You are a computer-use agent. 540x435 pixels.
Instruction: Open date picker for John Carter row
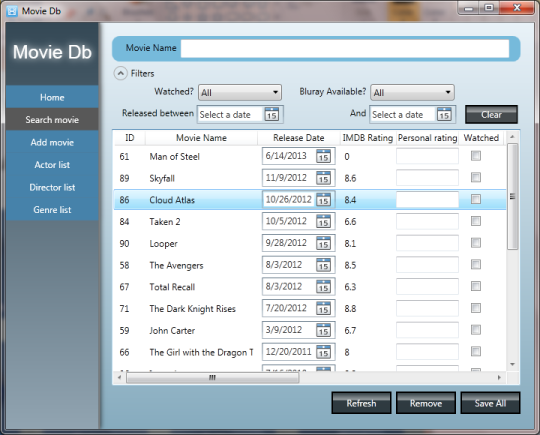coord(323,330)
